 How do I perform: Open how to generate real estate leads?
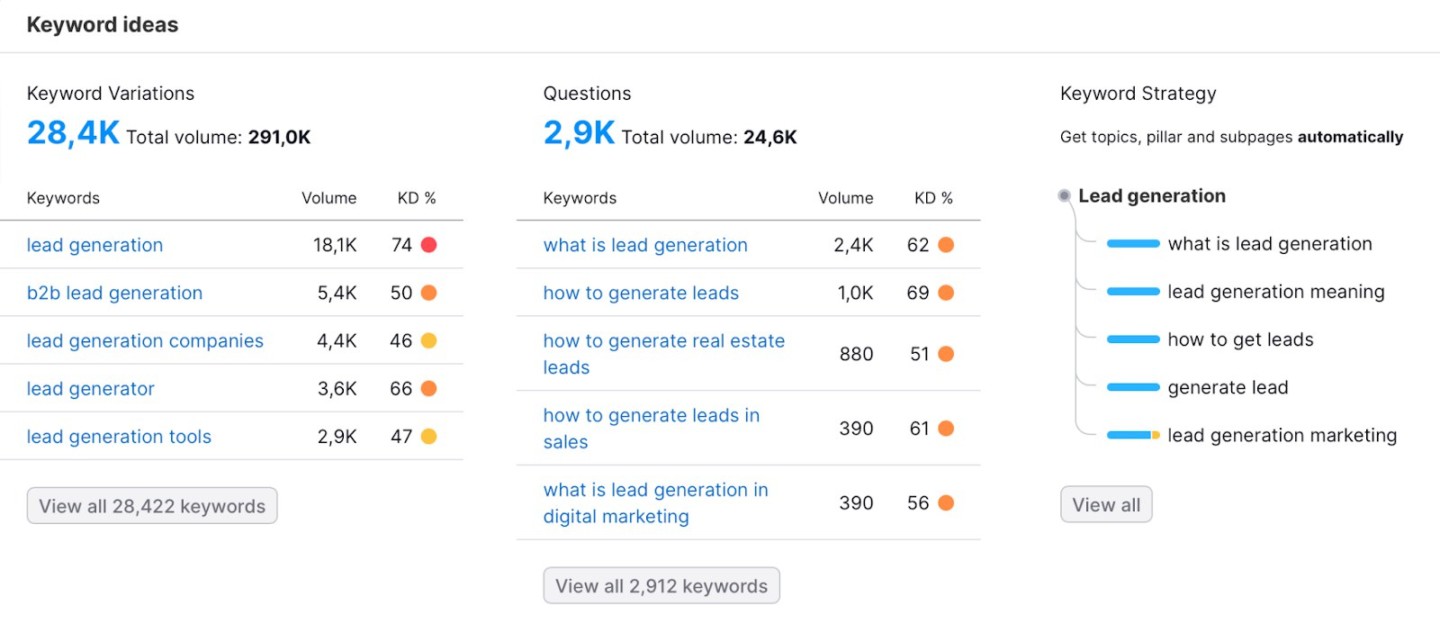click(x=663, y=354)
